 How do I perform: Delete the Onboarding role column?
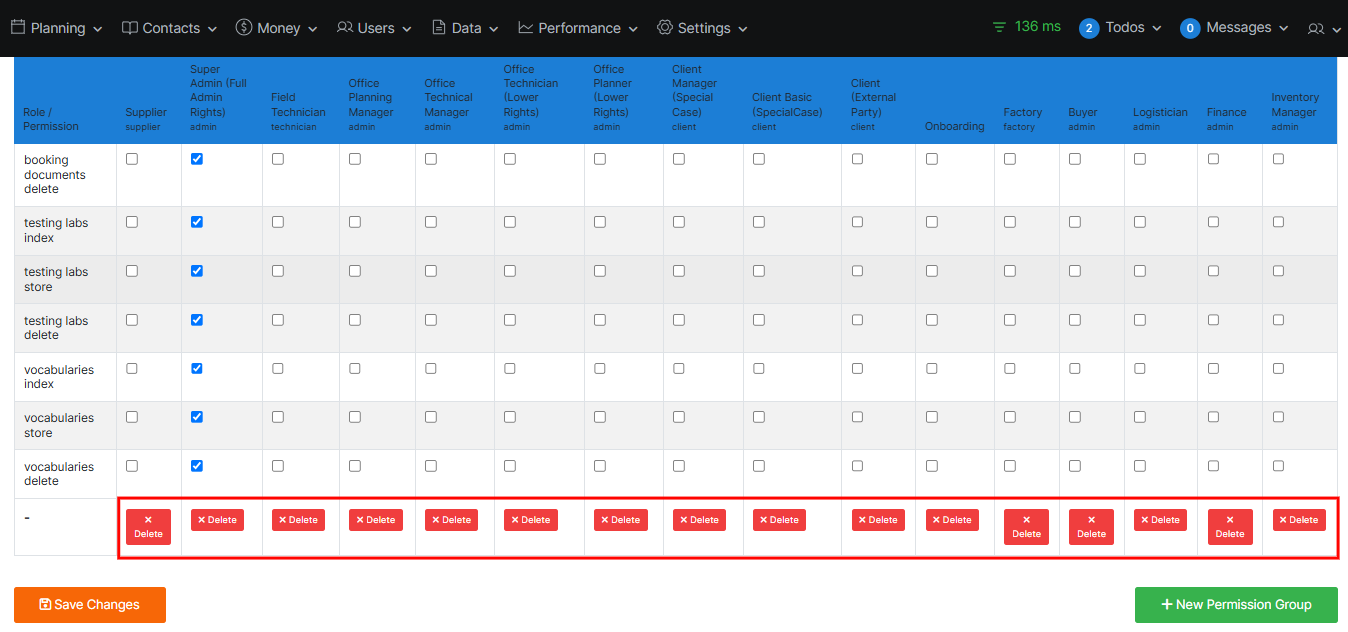pyautogui.click(x=950, y=520)
